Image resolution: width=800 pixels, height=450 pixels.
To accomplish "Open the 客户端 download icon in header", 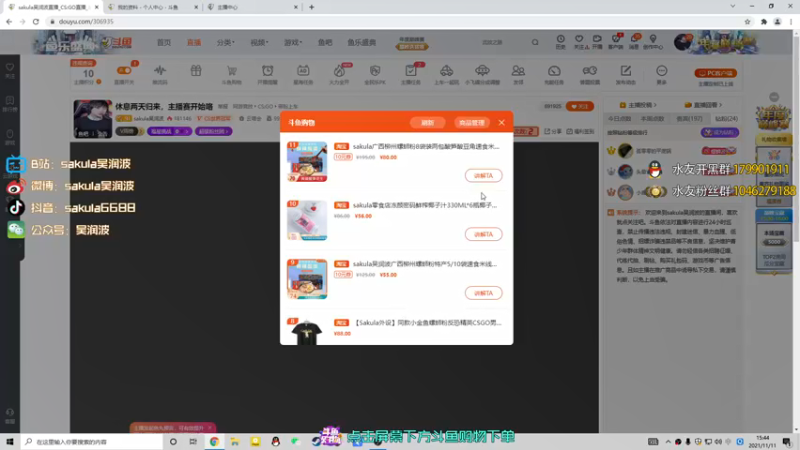I will point(616,42).
